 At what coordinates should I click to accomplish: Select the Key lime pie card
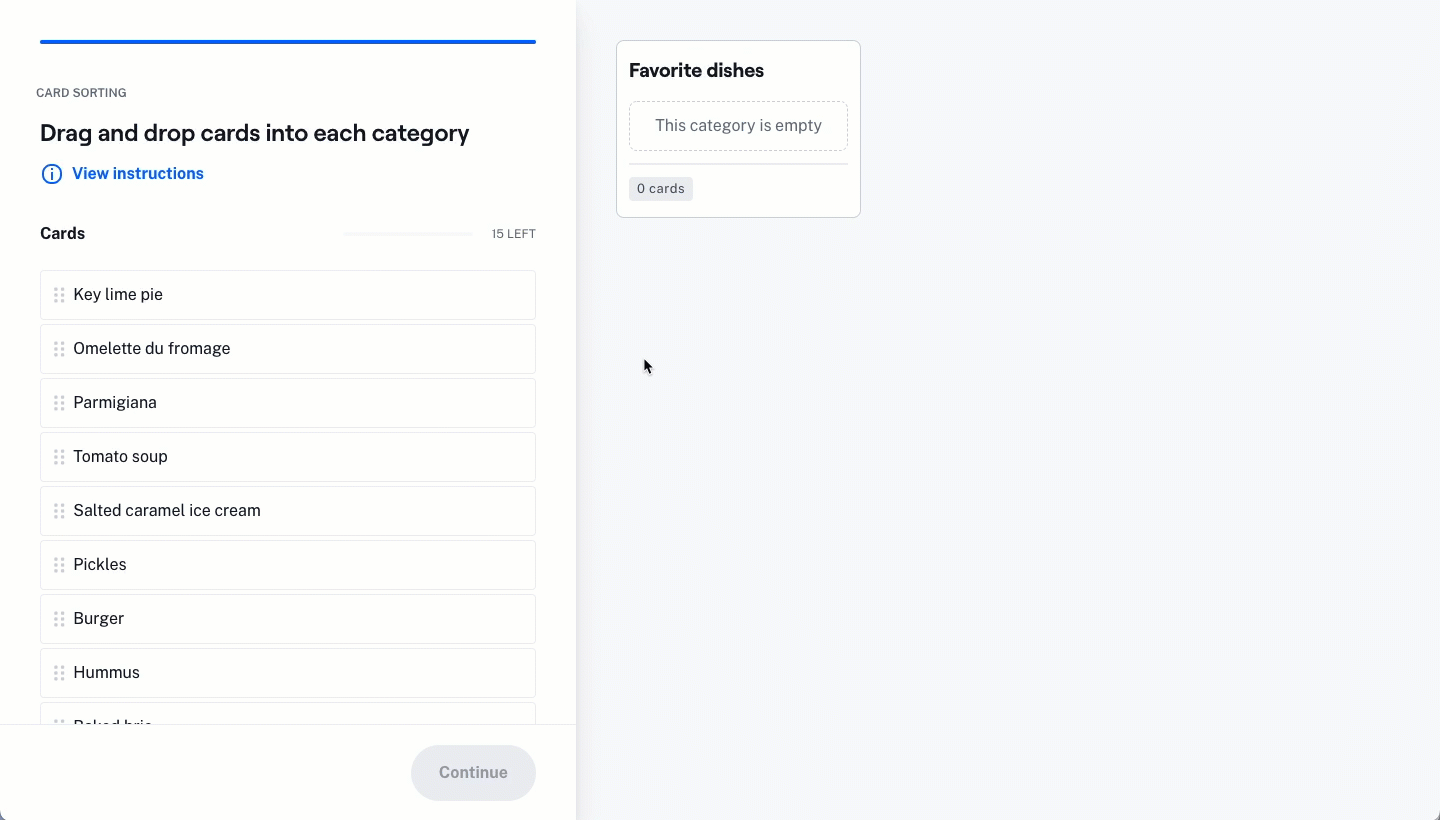[x=288, y=295]
